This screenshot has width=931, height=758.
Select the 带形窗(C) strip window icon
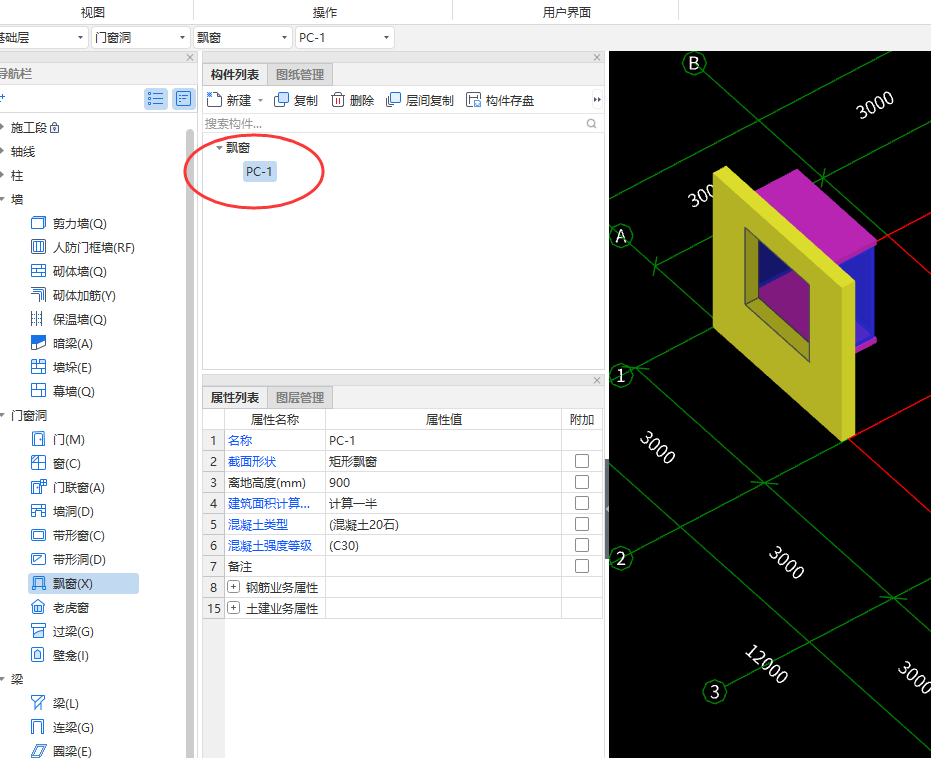pos(38,535)
